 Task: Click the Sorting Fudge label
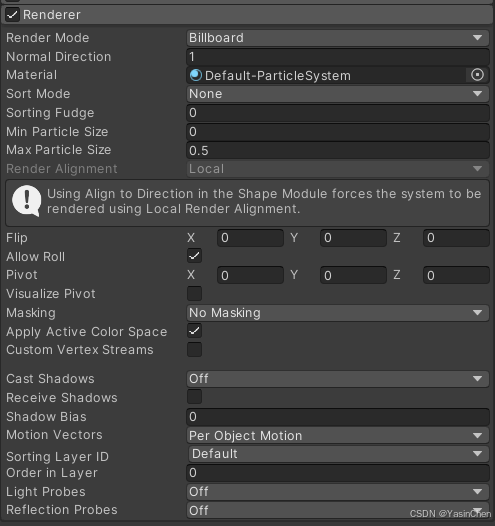[x=50, y=113]
